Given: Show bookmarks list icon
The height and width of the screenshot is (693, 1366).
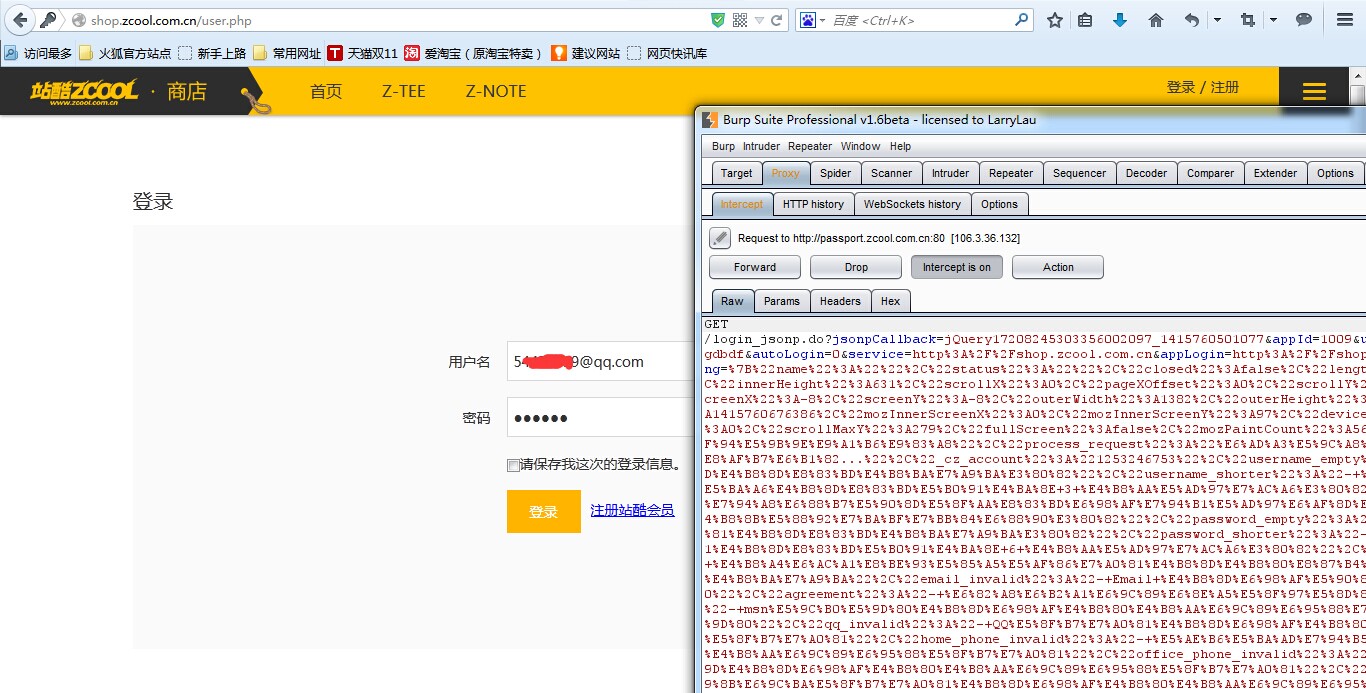Looking at the screenshot, I should 1085,20.
